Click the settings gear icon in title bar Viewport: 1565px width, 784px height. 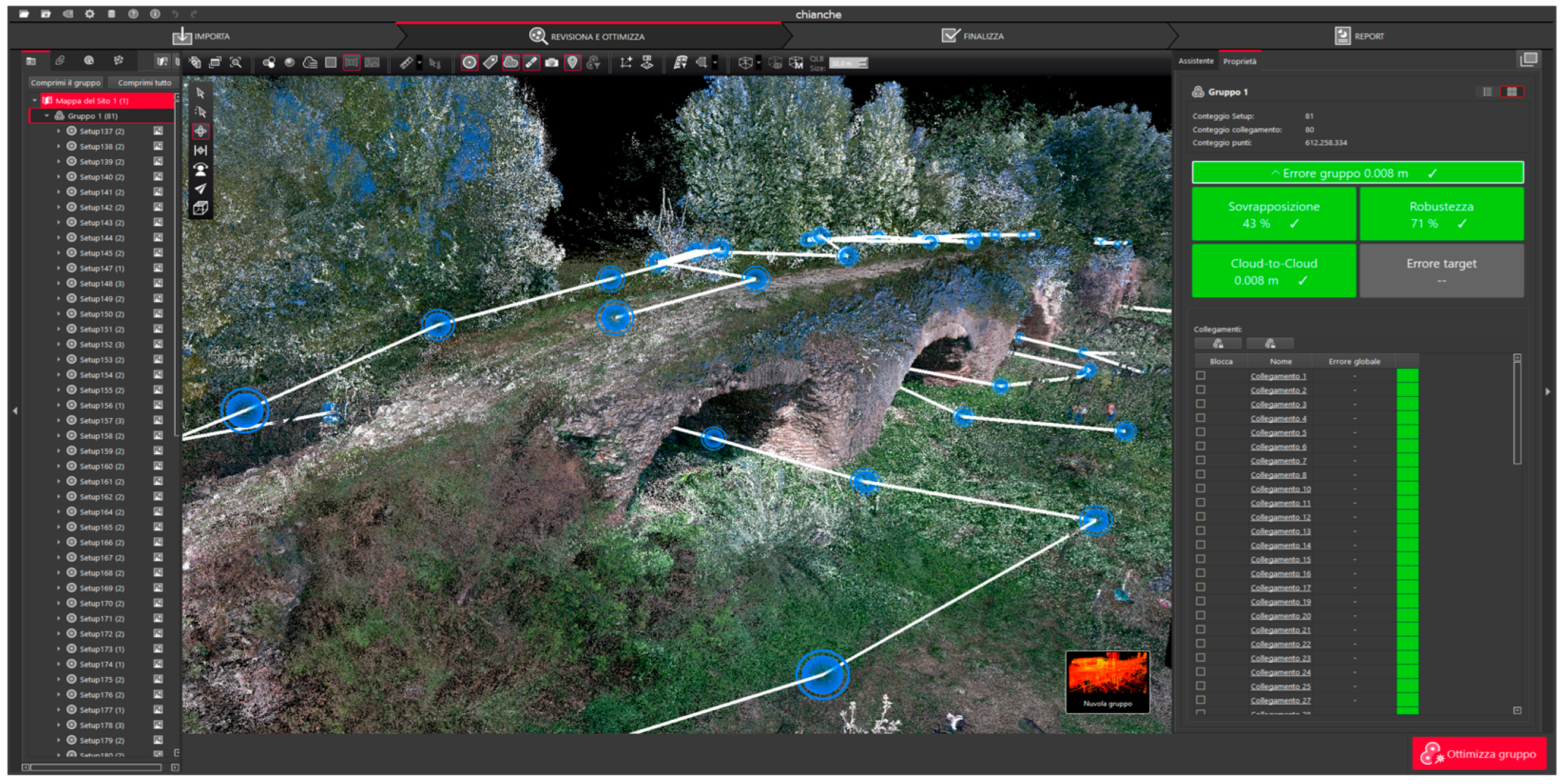89,13
